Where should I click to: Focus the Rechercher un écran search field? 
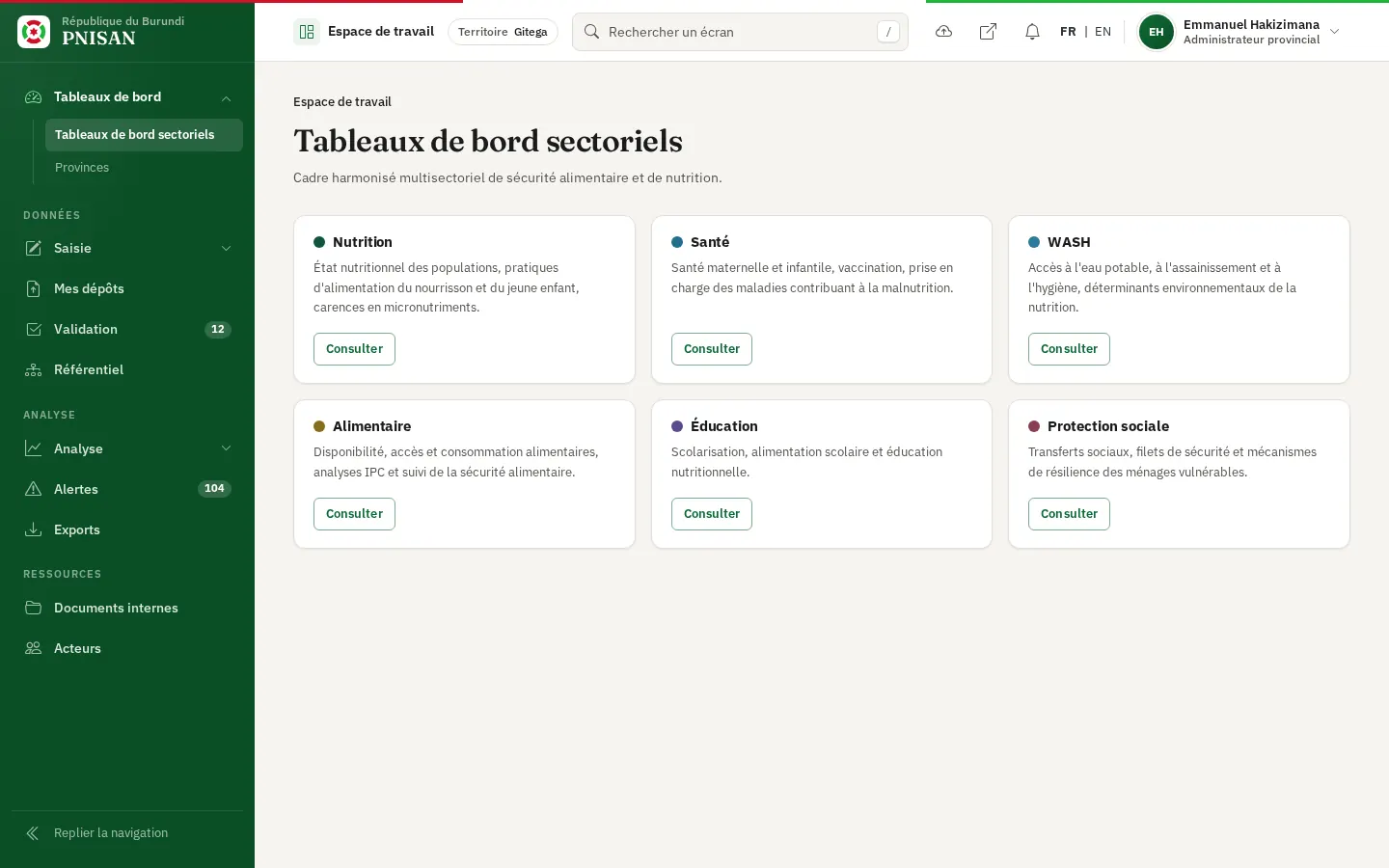740,32
